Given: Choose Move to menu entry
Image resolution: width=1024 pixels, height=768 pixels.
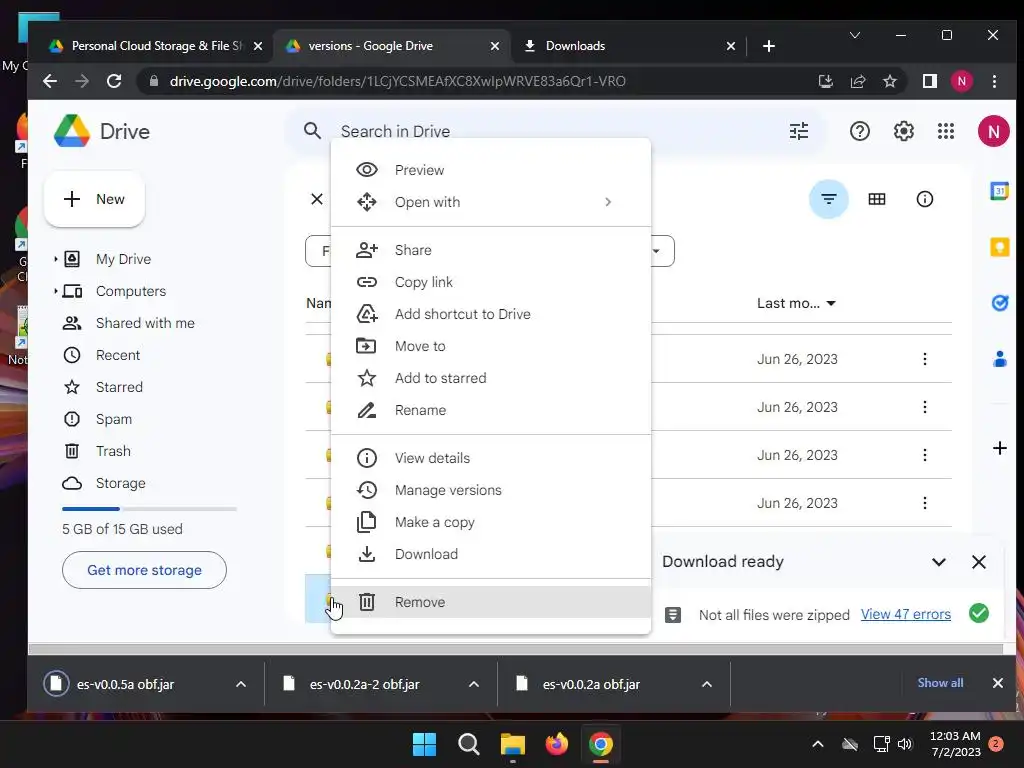Looking at the screenshot, I should pyautogui.click(x=490, y=346).
